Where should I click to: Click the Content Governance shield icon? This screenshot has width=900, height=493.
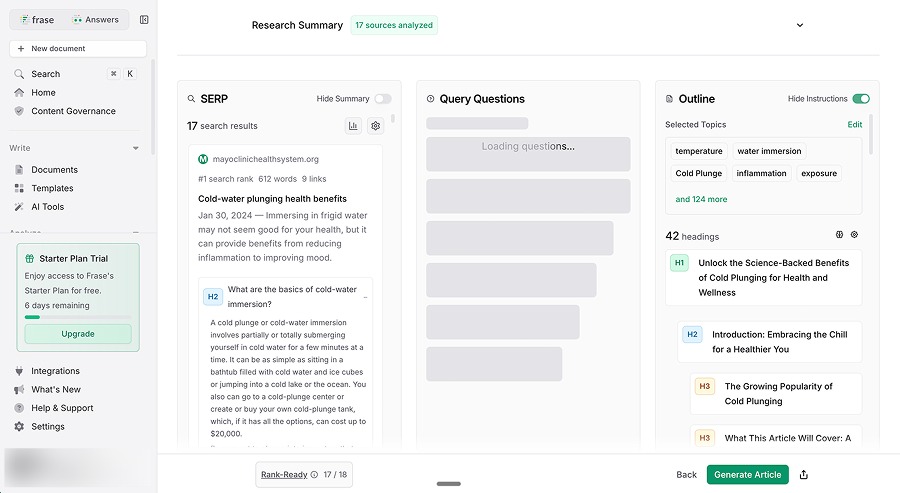(x=19, y=111)
